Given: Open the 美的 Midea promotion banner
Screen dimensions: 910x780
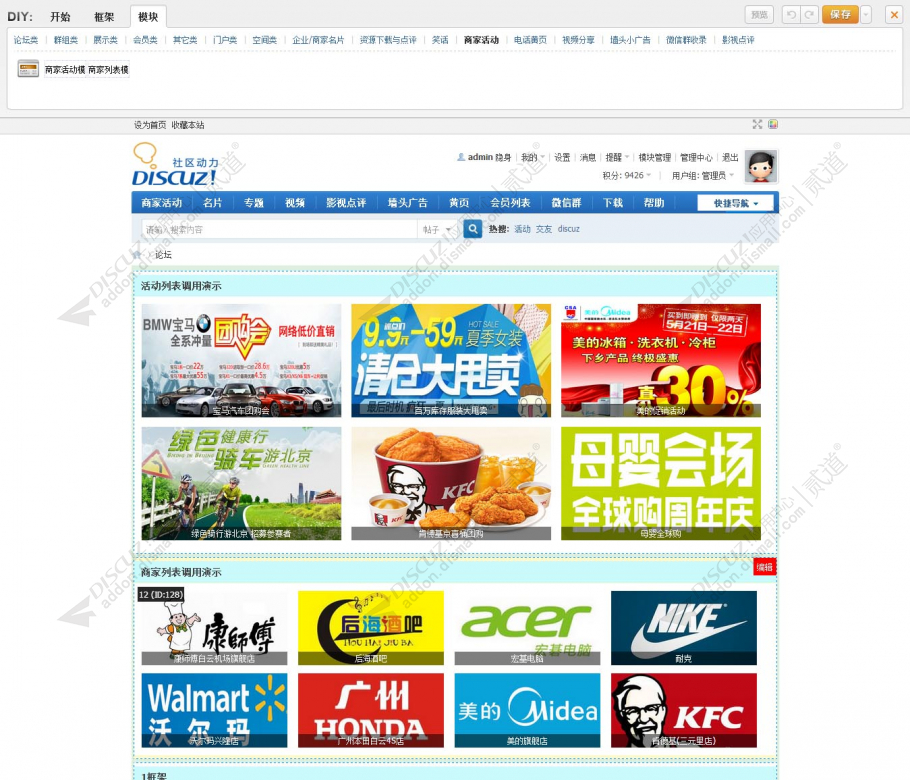Looking at the screenshot, I should click(x=660, y=360).
